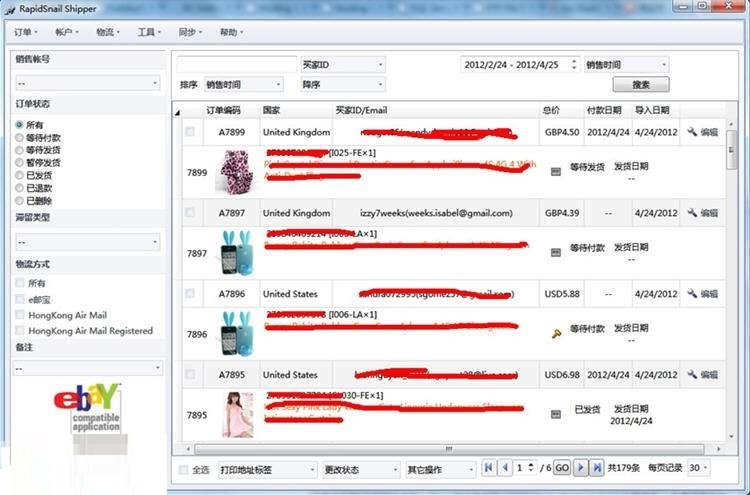Check the 全选 select-all checkbox
Image resolution: width=750 pixels, height=495 pixels.
tap(182, 469)
